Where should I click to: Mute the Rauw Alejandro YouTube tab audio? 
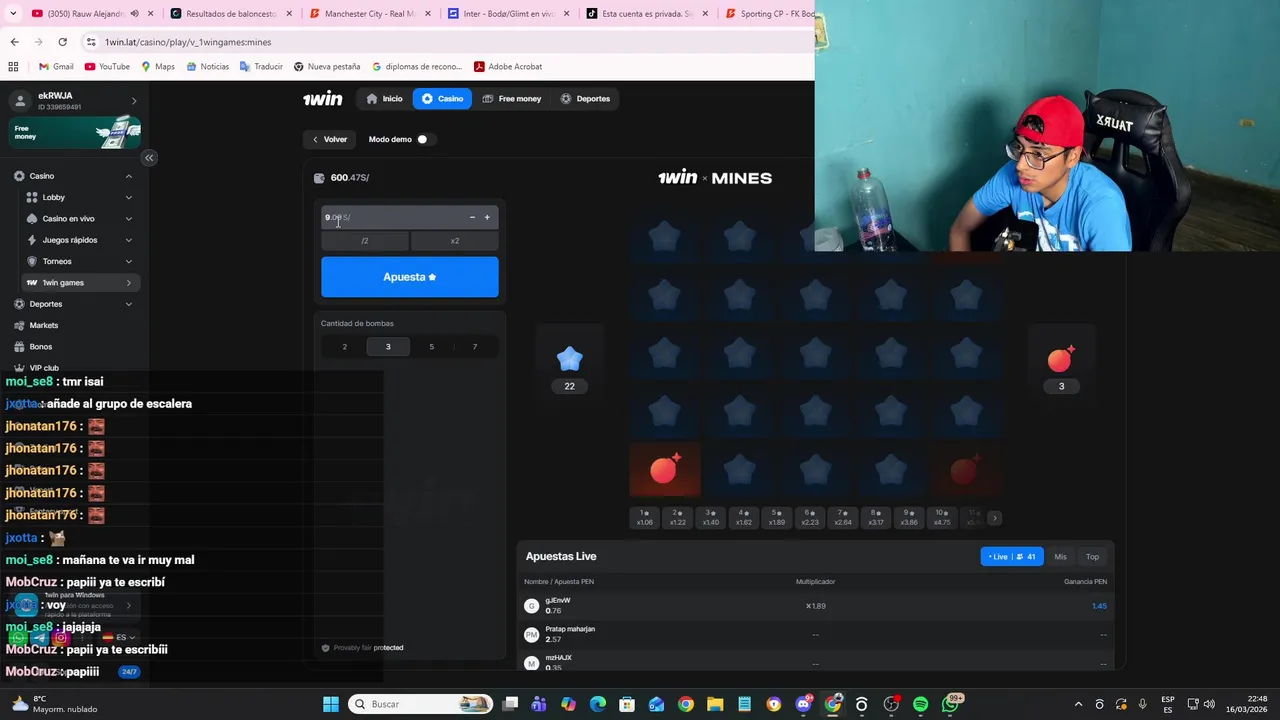134,14
